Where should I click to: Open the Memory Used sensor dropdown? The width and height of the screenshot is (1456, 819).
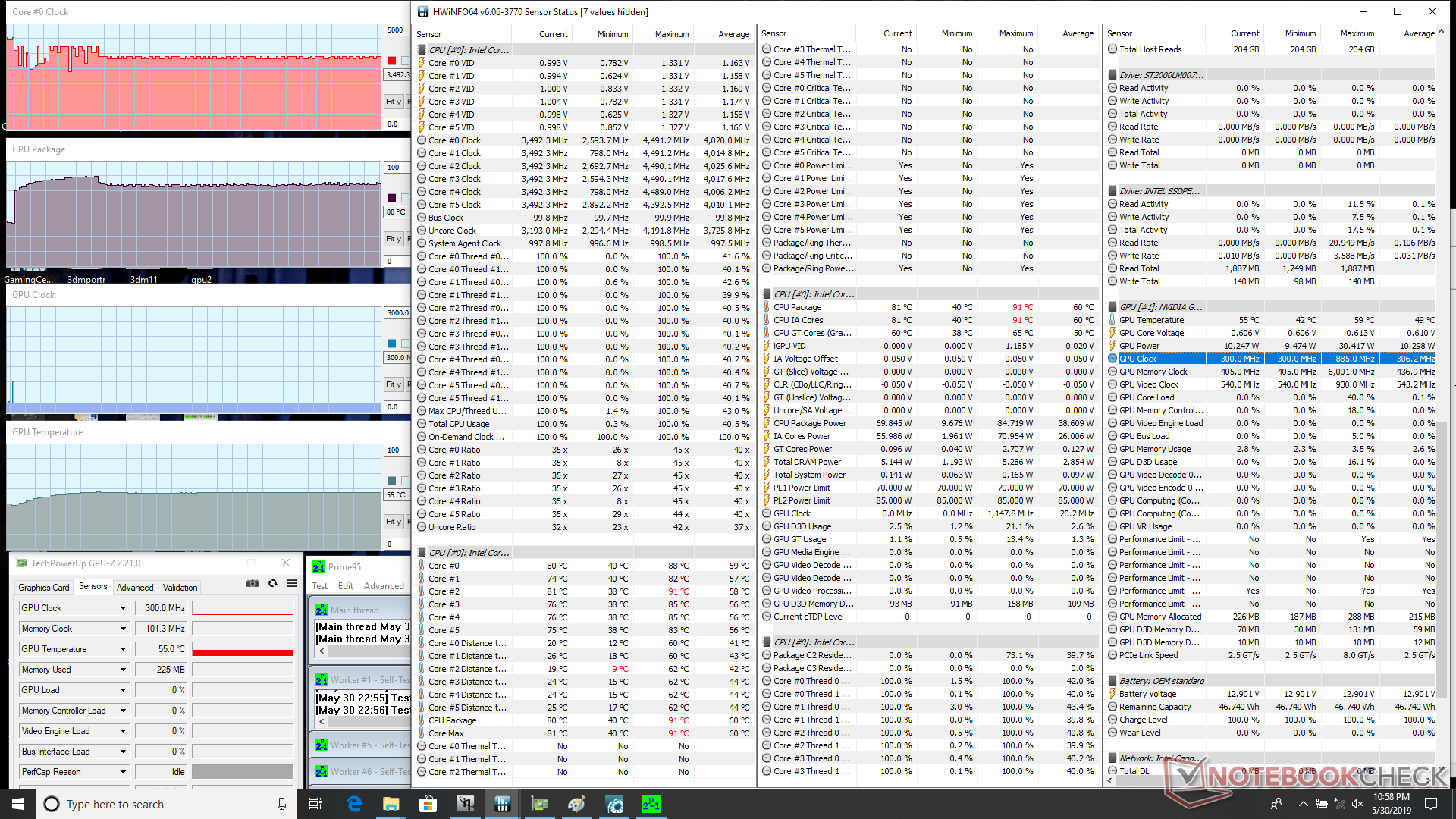(x=123, y=670)
